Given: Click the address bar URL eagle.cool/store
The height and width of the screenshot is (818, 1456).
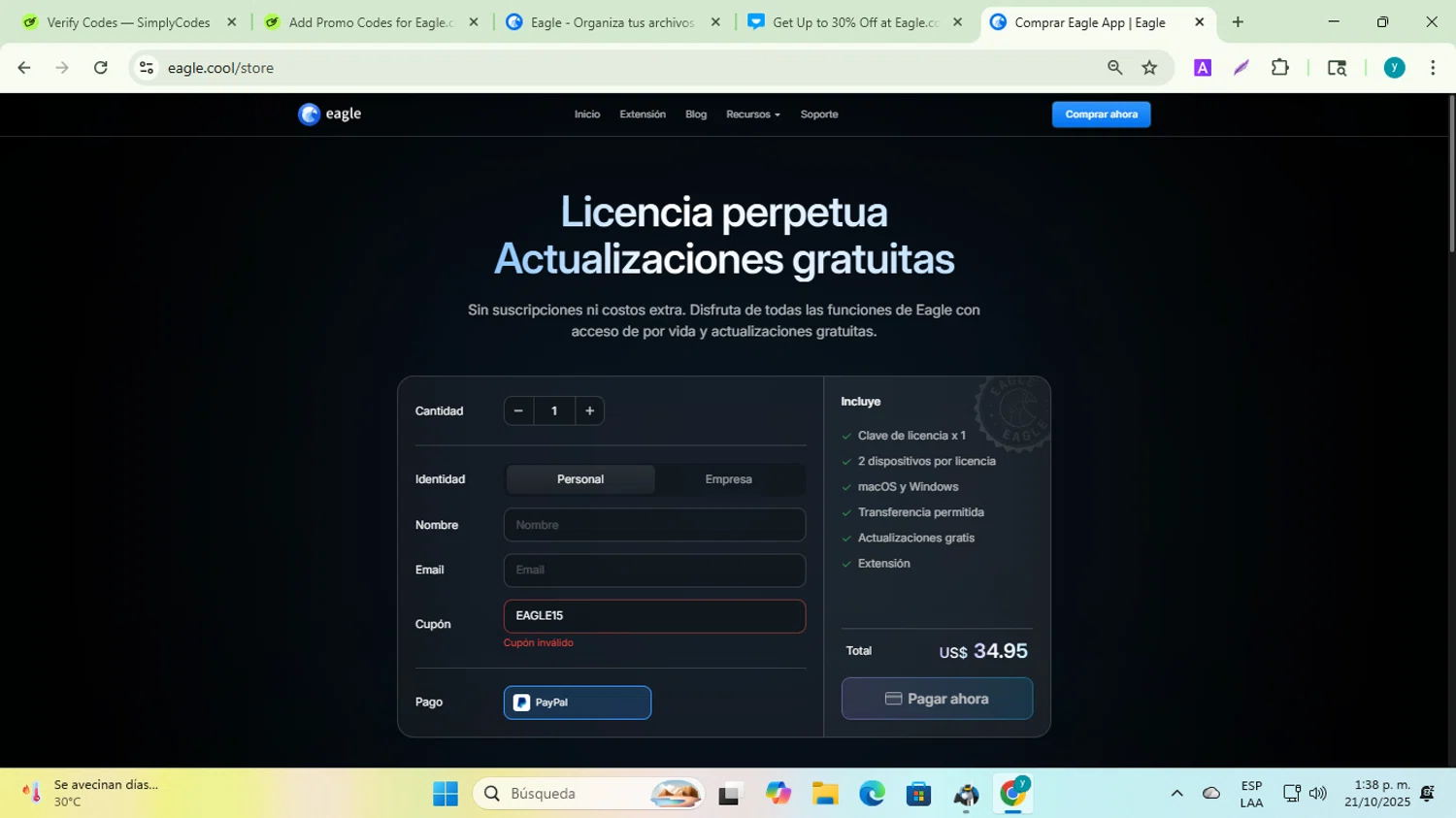Looking at the screenshot, I should pyautogui.click(x=220, y=68).
